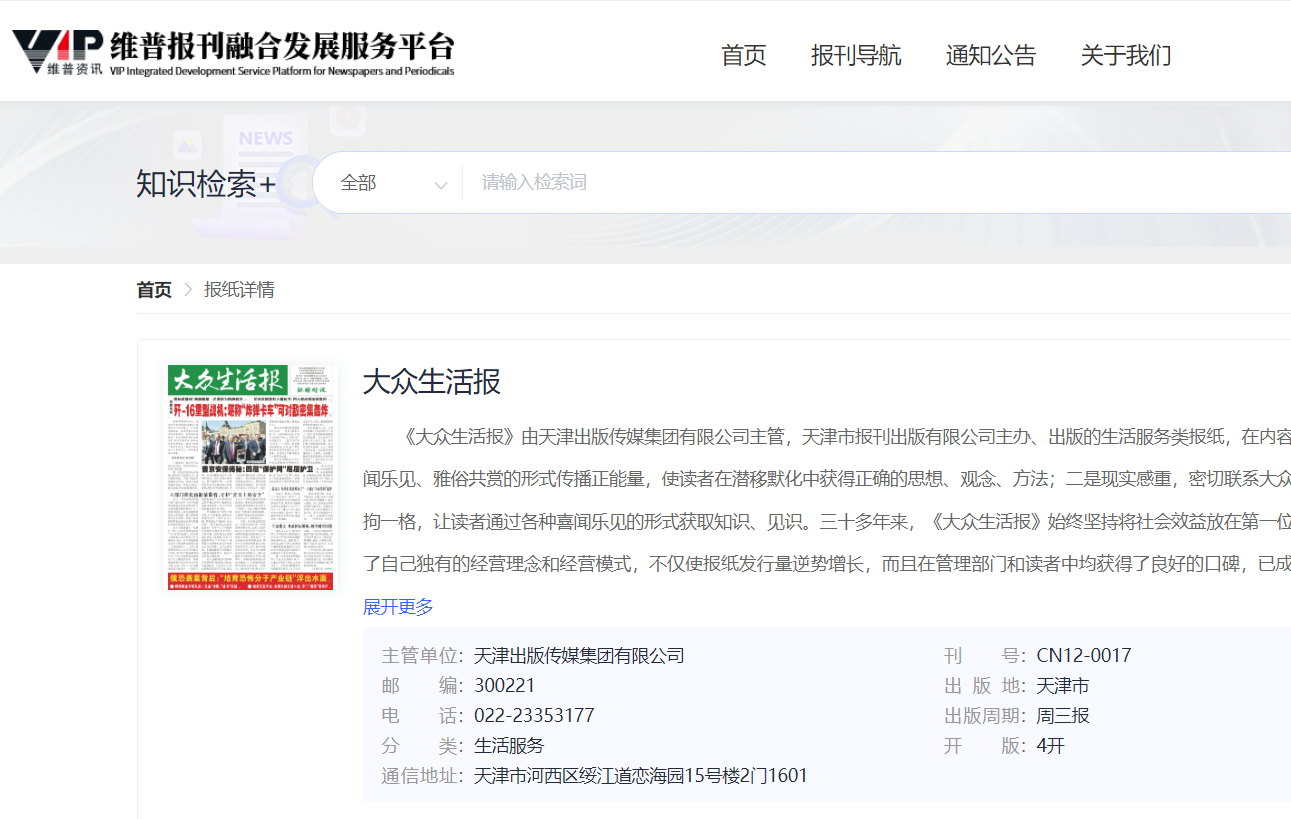Screen dimensions: 1291x819
Task: Open the 首页 navigation menu item
Action: tap(744, 55)
